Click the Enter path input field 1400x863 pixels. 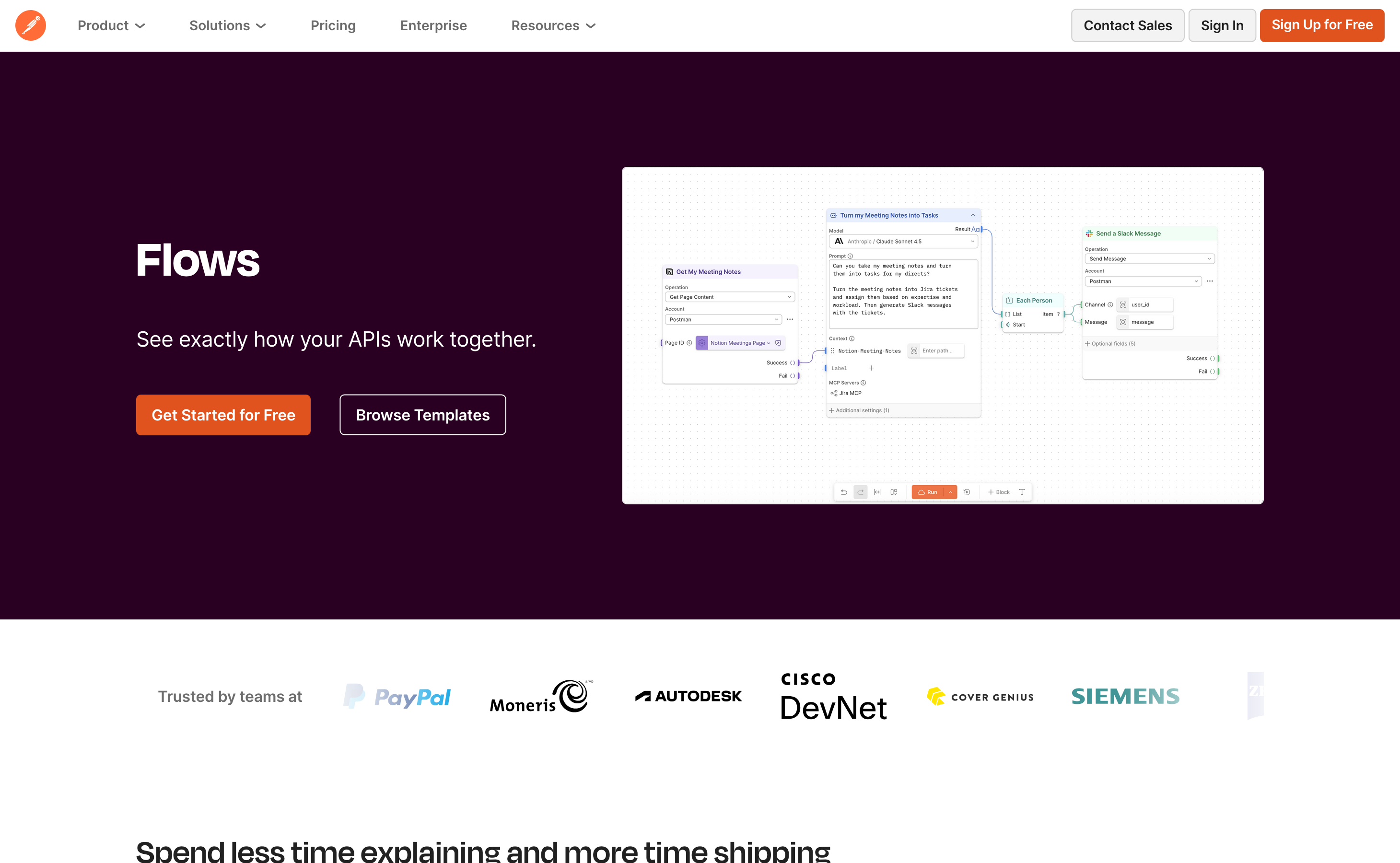(936, 351)
